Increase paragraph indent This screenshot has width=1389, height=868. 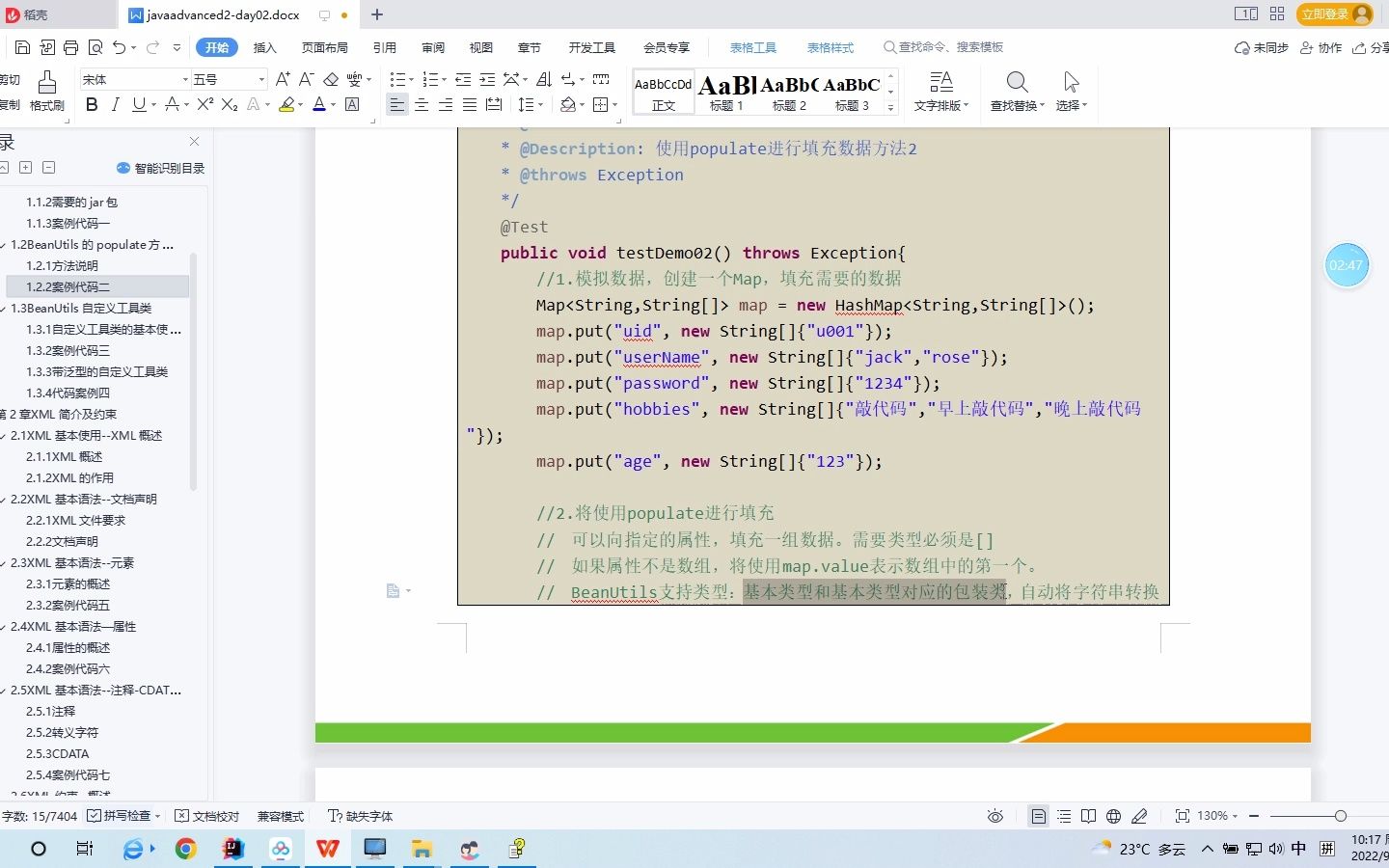[487, 79]
